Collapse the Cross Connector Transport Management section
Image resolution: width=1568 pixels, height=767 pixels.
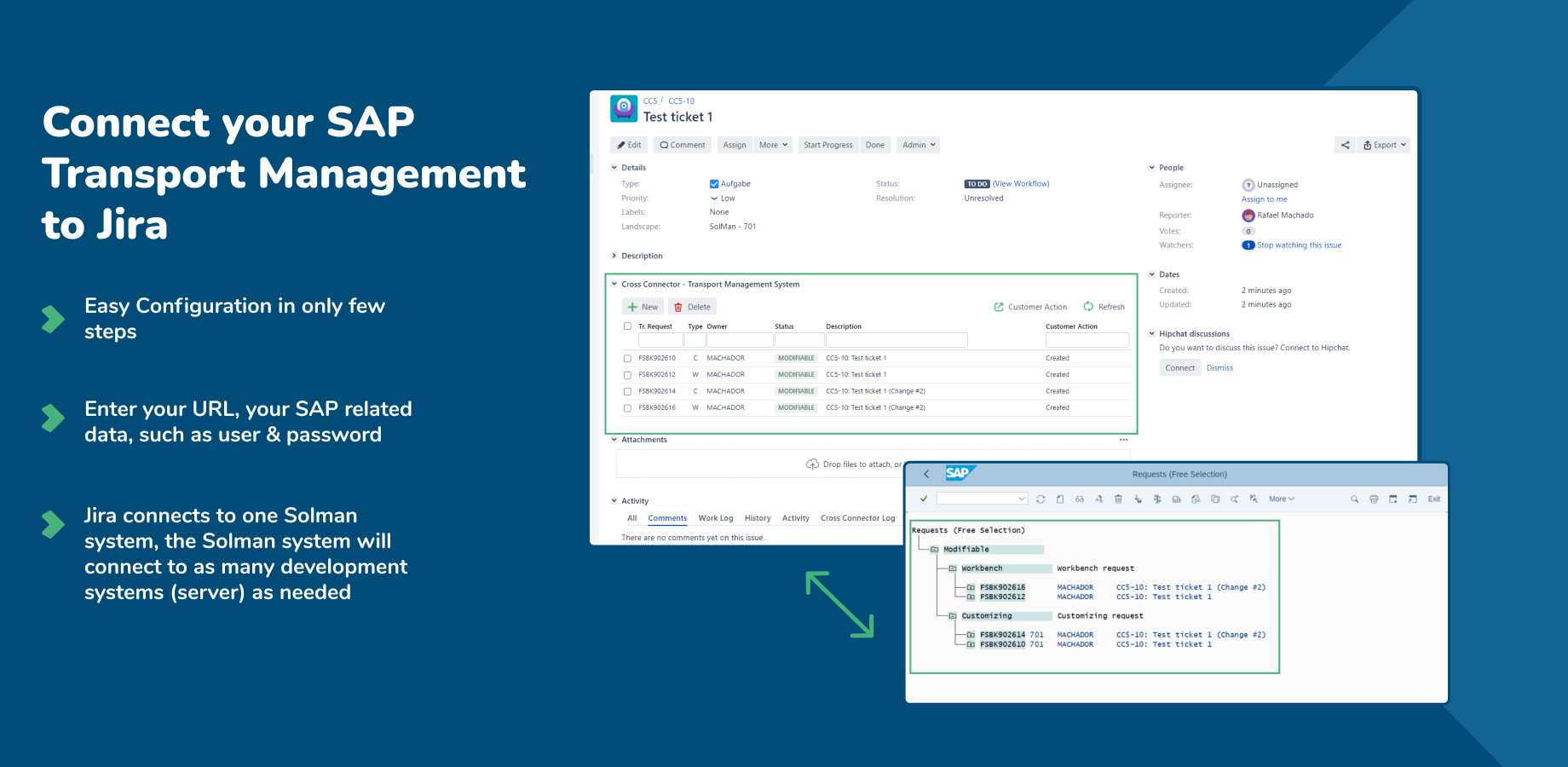coord(614,285)
